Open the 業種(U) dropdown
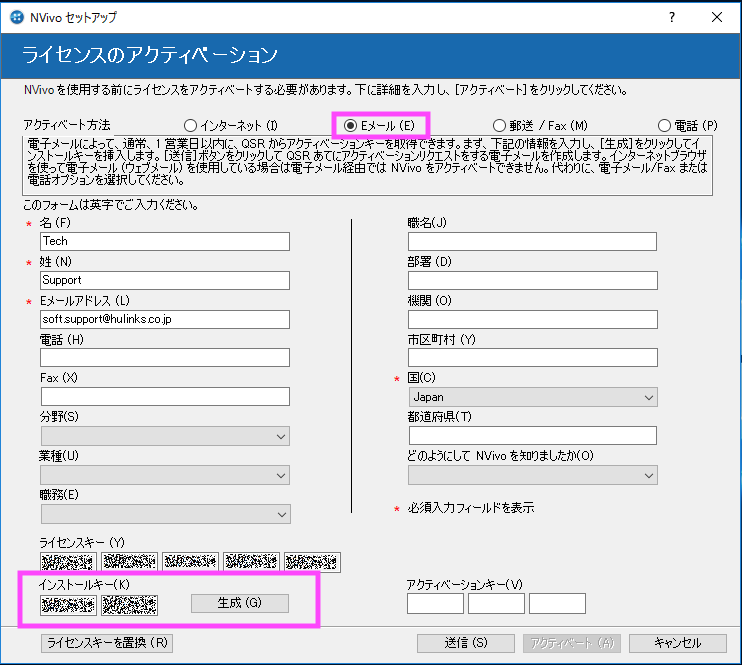Screen dimensions: 742x665 coord(165,475)
